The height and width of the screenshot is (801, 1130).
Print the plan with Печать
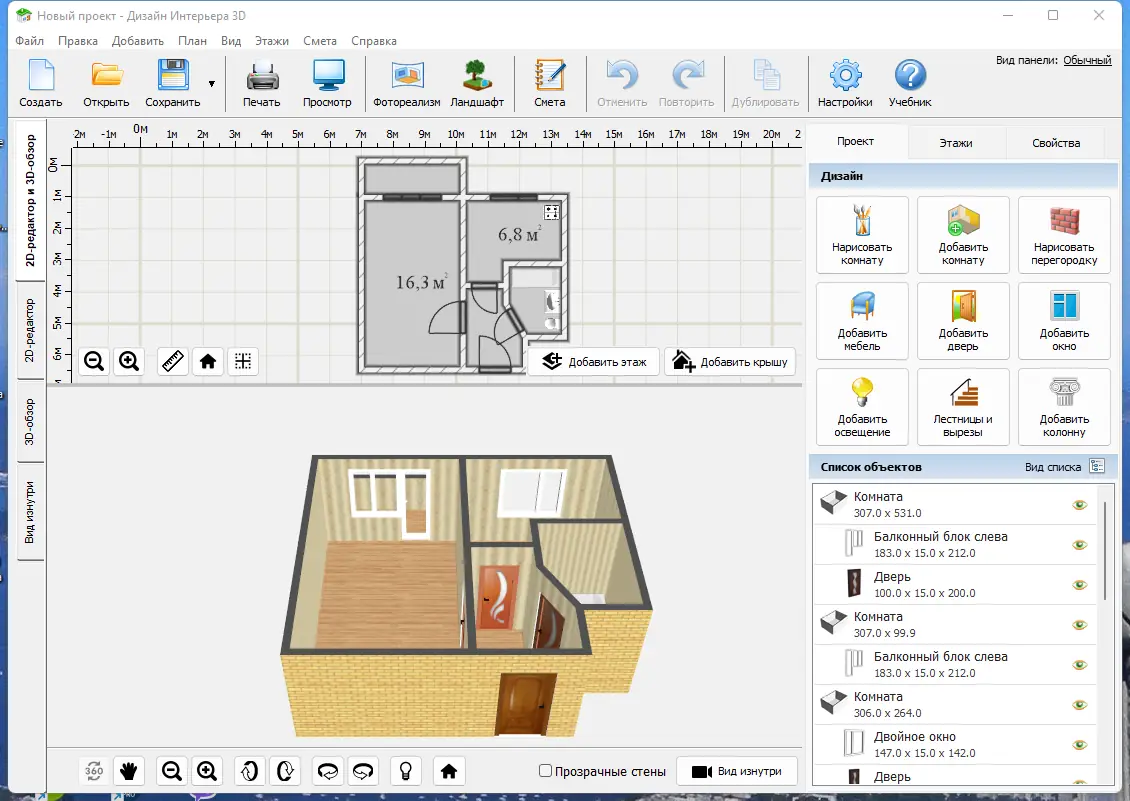(262, 84)
